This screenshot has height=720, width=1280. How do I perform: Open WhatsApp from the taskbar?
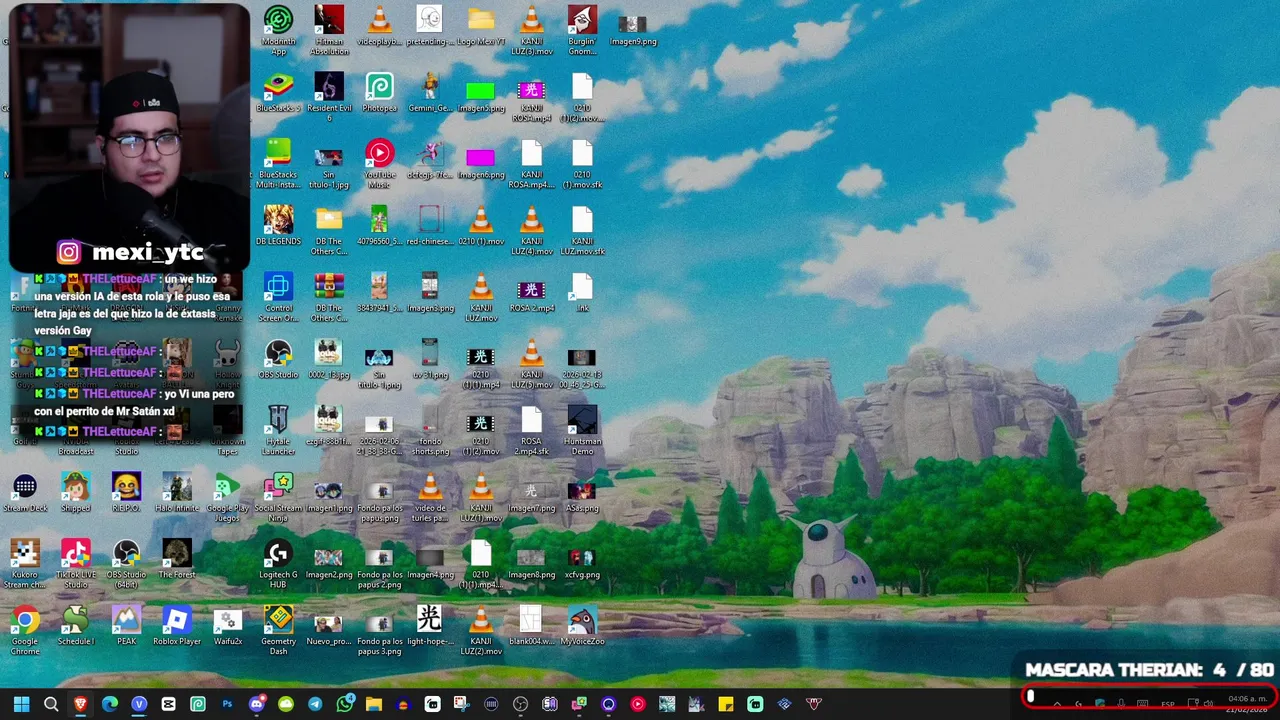pyautogui.click(x=345, y=704)
